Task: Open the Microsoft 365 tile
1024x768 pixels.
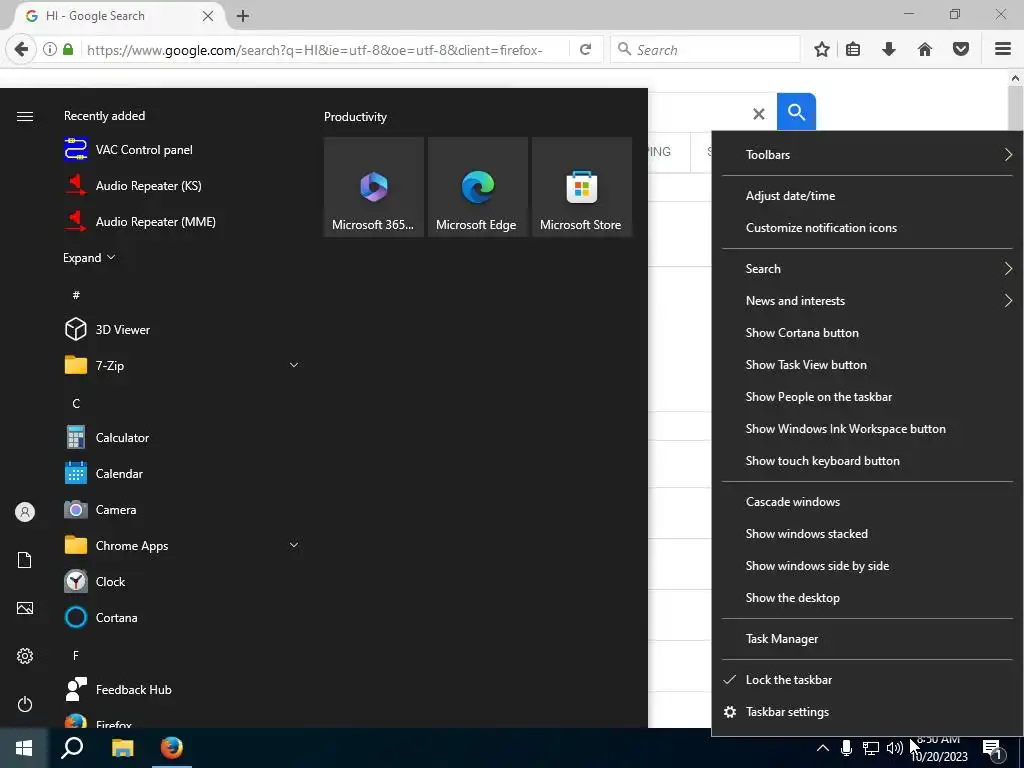Action: coord(374,187)
